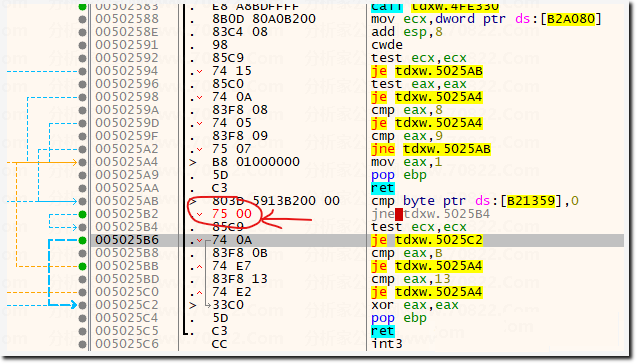638x364 pixels.
Task: Click the gray breakpoint dot at 005025A4
Action: click(x=83, y=162)
